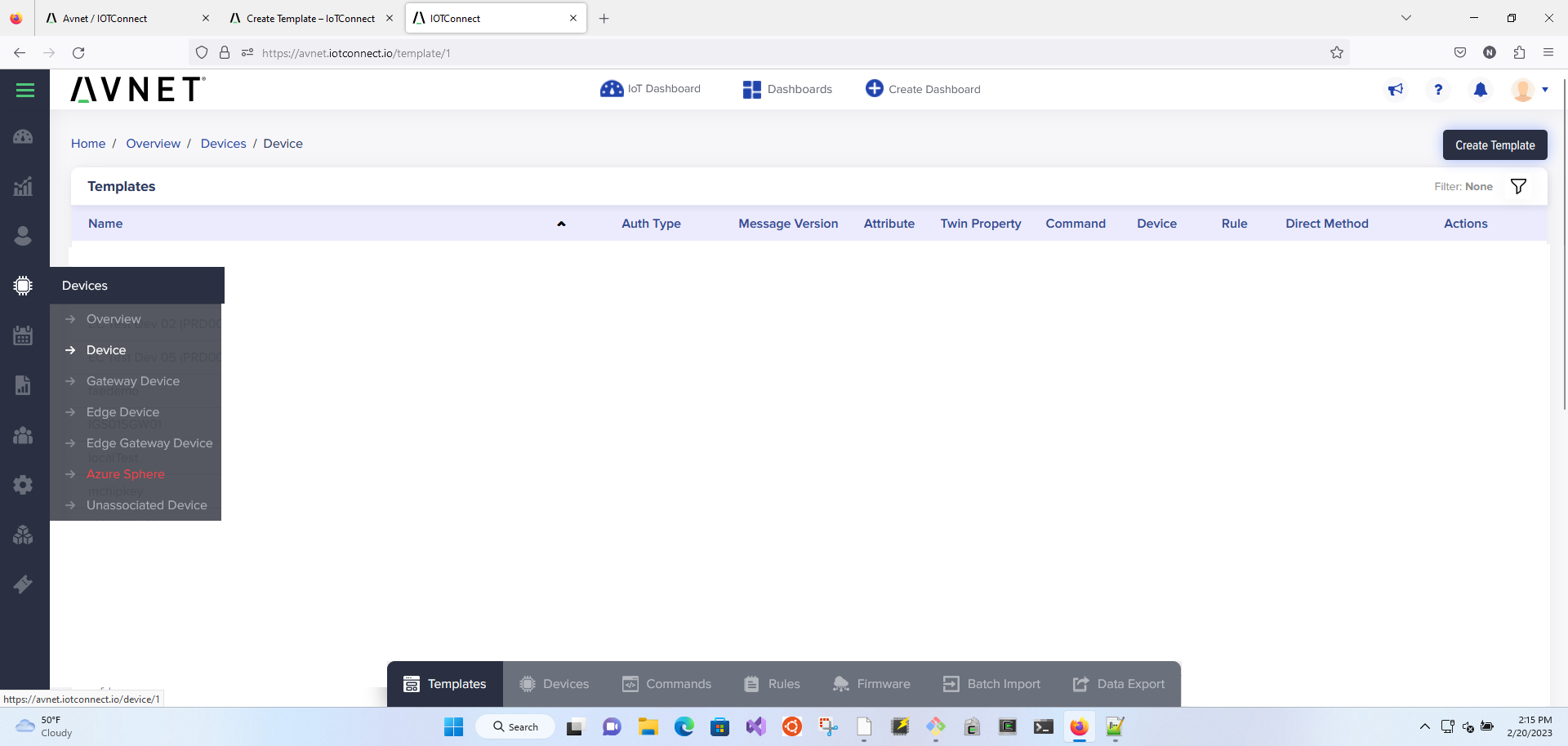
Task: Click the AVNET logo
Action: pyautogui.click(x=138, y=89)
